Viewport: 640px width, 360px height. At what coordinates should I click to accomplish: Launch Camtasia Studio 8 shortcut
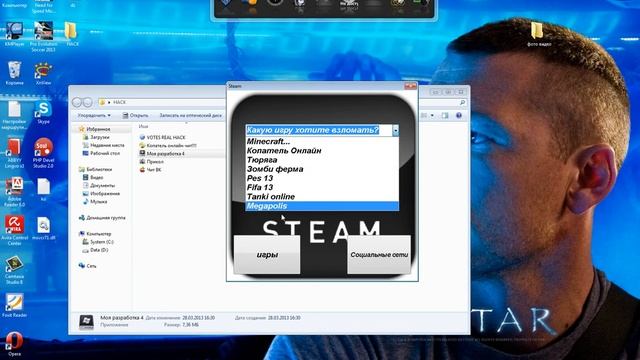tap(15, 270)
